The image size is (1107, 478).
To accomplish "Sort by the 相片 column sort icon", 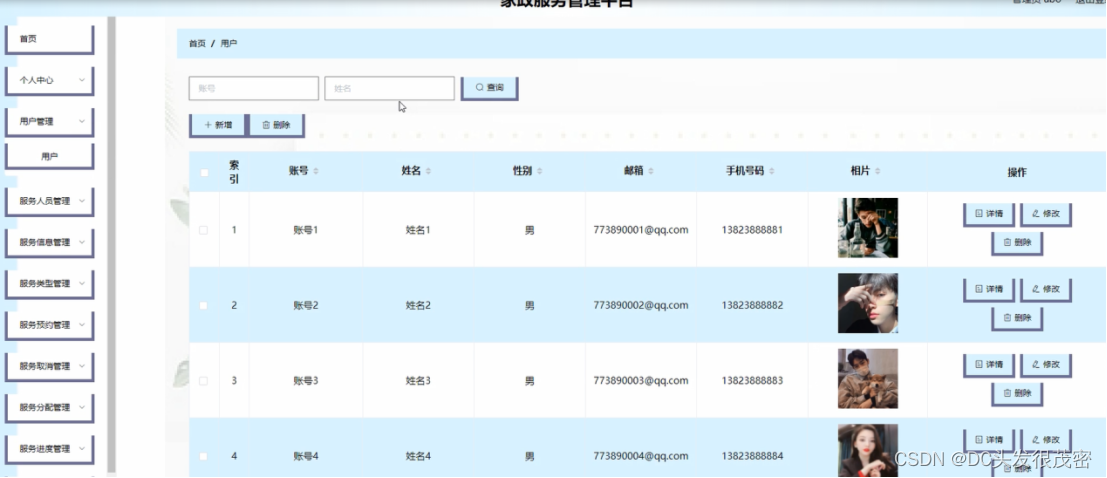I will pos(878,172).
